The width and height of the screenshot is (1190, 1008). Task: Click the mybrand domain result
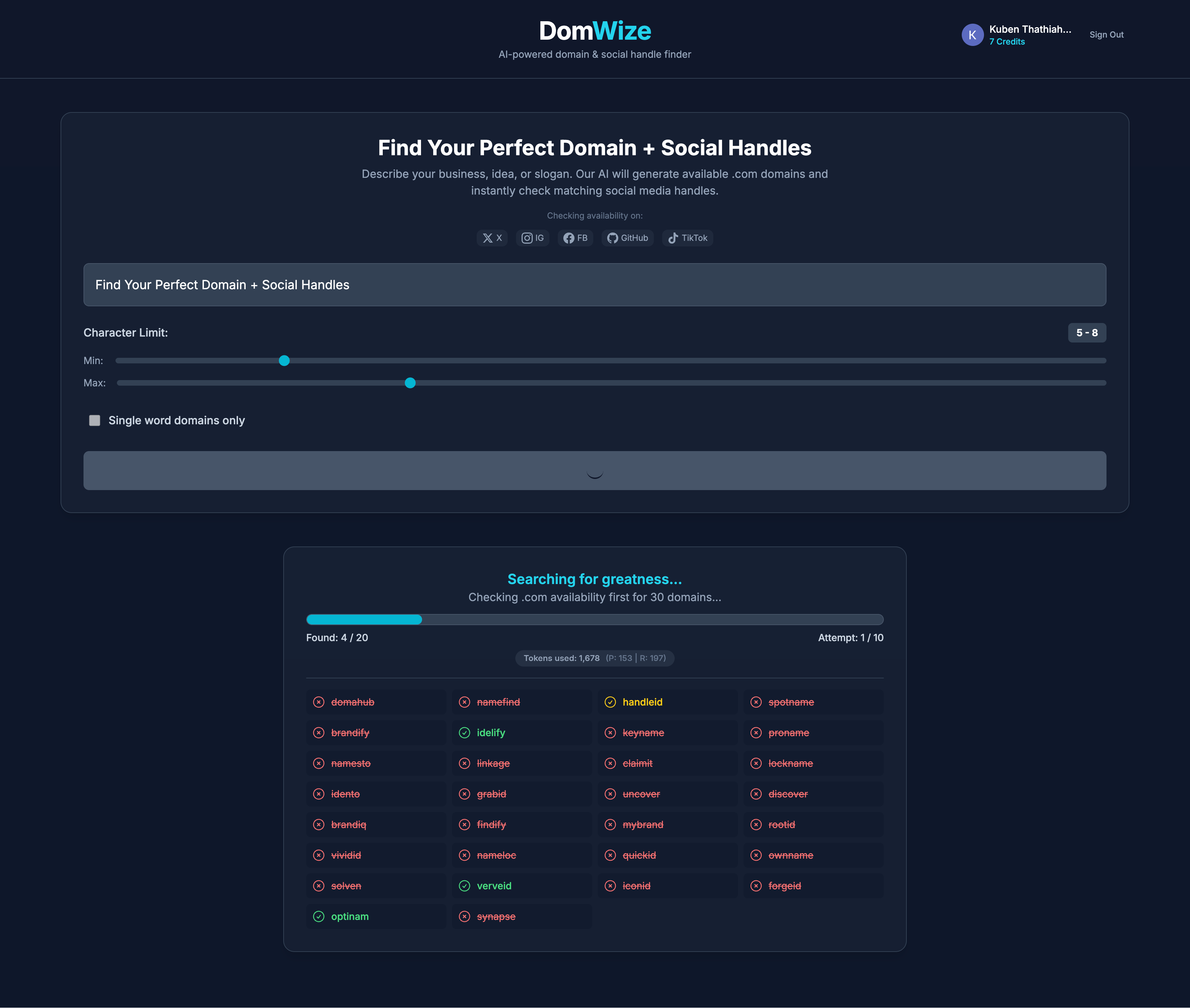pyautogui.click(x=667, y=825)
